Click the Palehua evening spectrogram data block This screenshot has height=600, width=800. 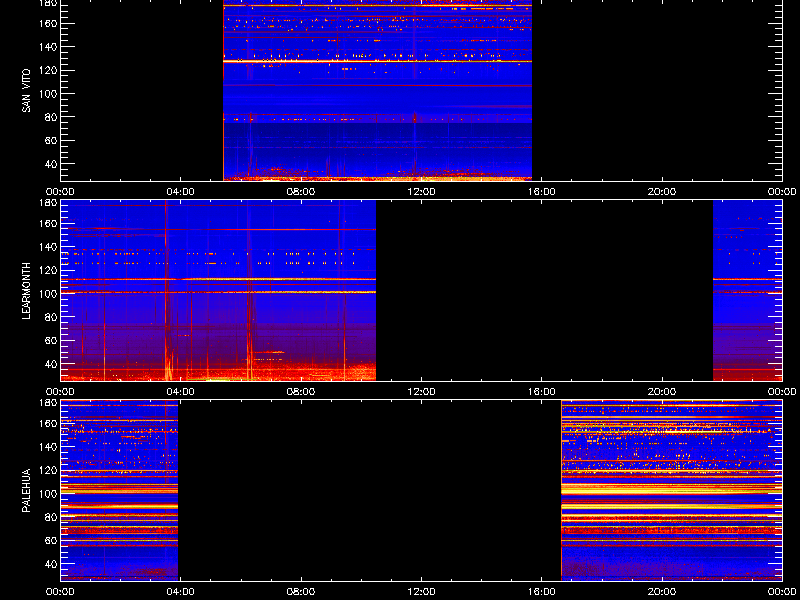pyautogui.click(x=671, y=490)
